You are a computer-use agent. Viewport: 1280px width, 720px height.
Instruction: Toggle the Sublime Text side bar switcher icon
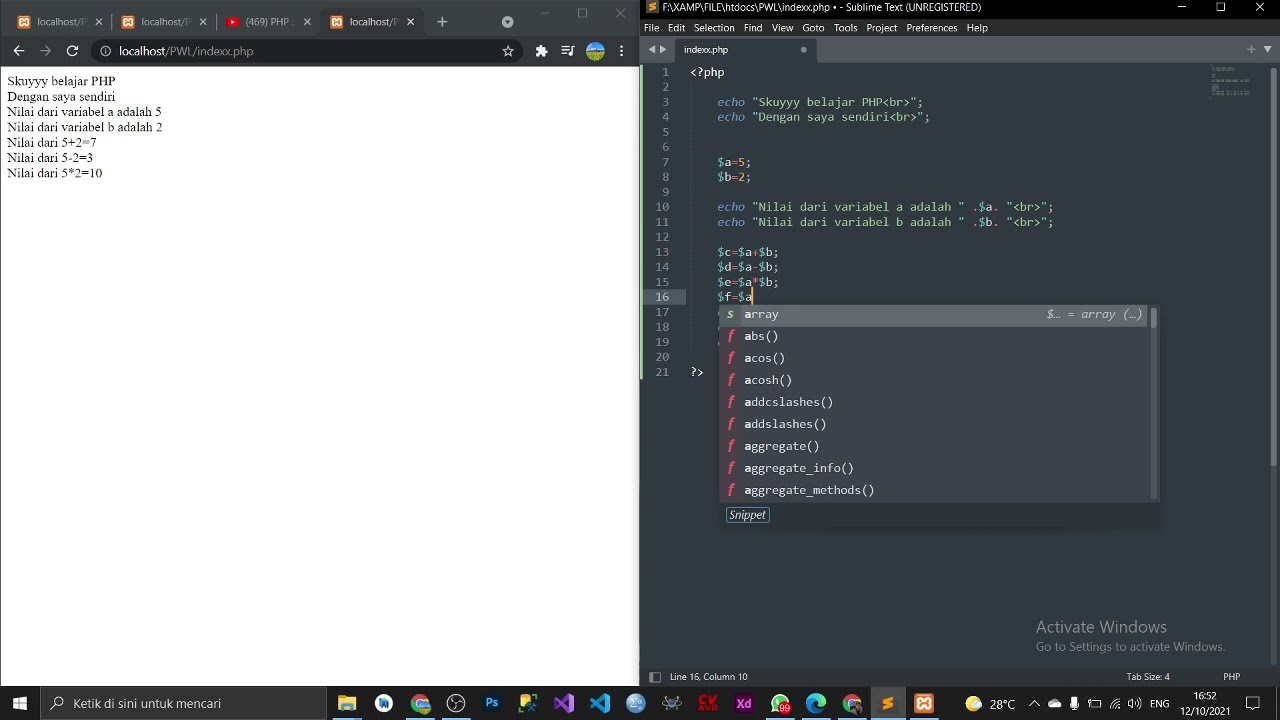coord(655,677)
